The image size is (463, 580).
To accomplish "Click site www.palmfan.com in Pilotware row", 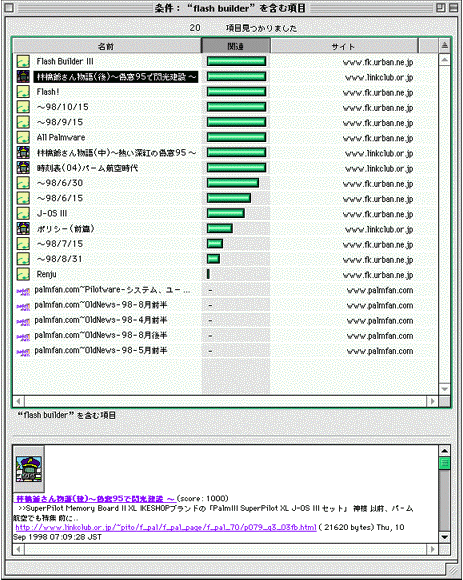I will pyautogui.click(x=380, y=290).
